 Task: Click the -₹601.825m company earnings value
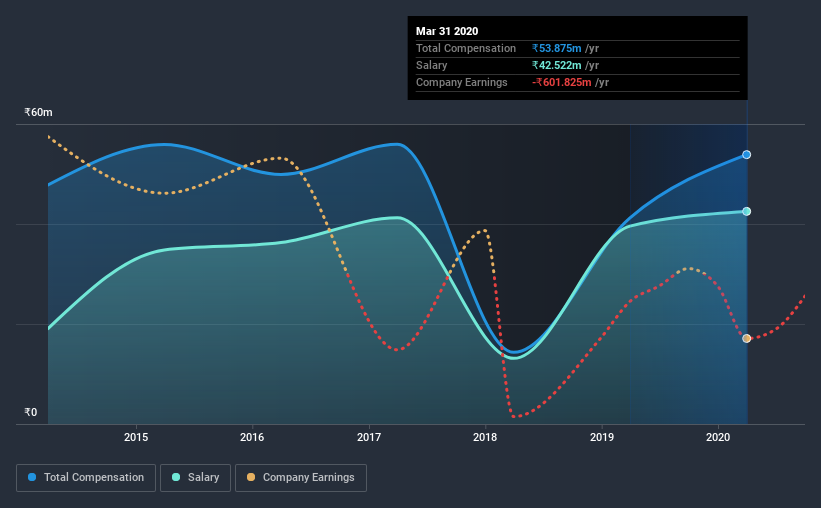click(561, 82)
